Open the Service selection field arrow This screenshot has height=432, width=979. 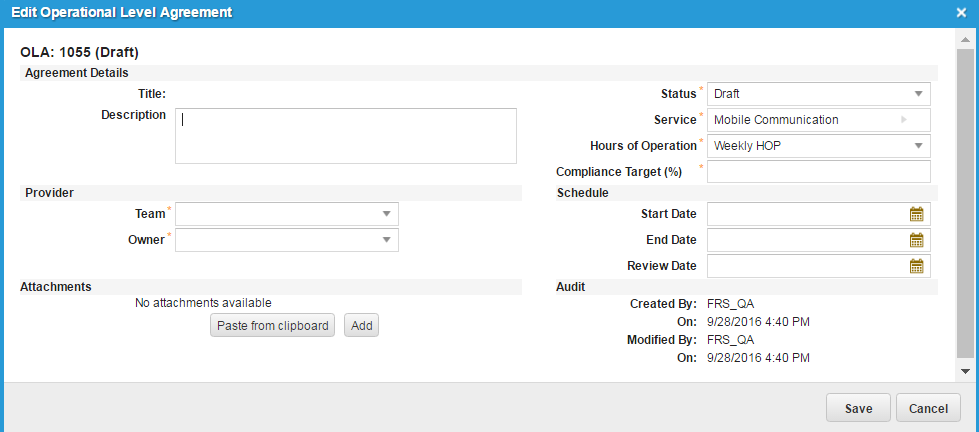point(904,120)
